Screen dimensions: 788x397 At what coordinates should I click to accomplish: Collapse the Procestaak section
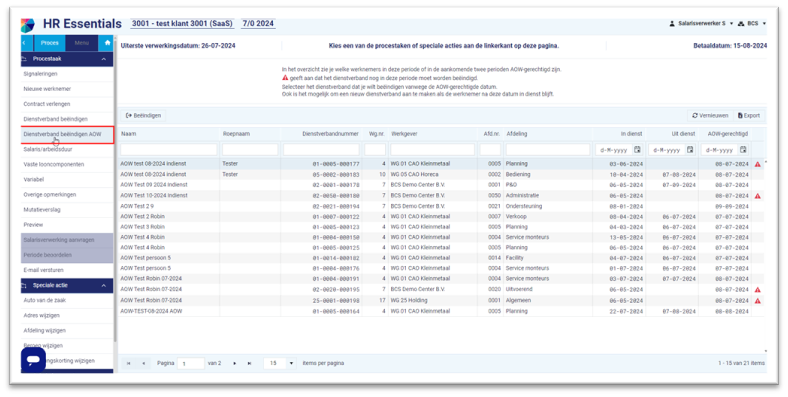(x=104, y=59)
